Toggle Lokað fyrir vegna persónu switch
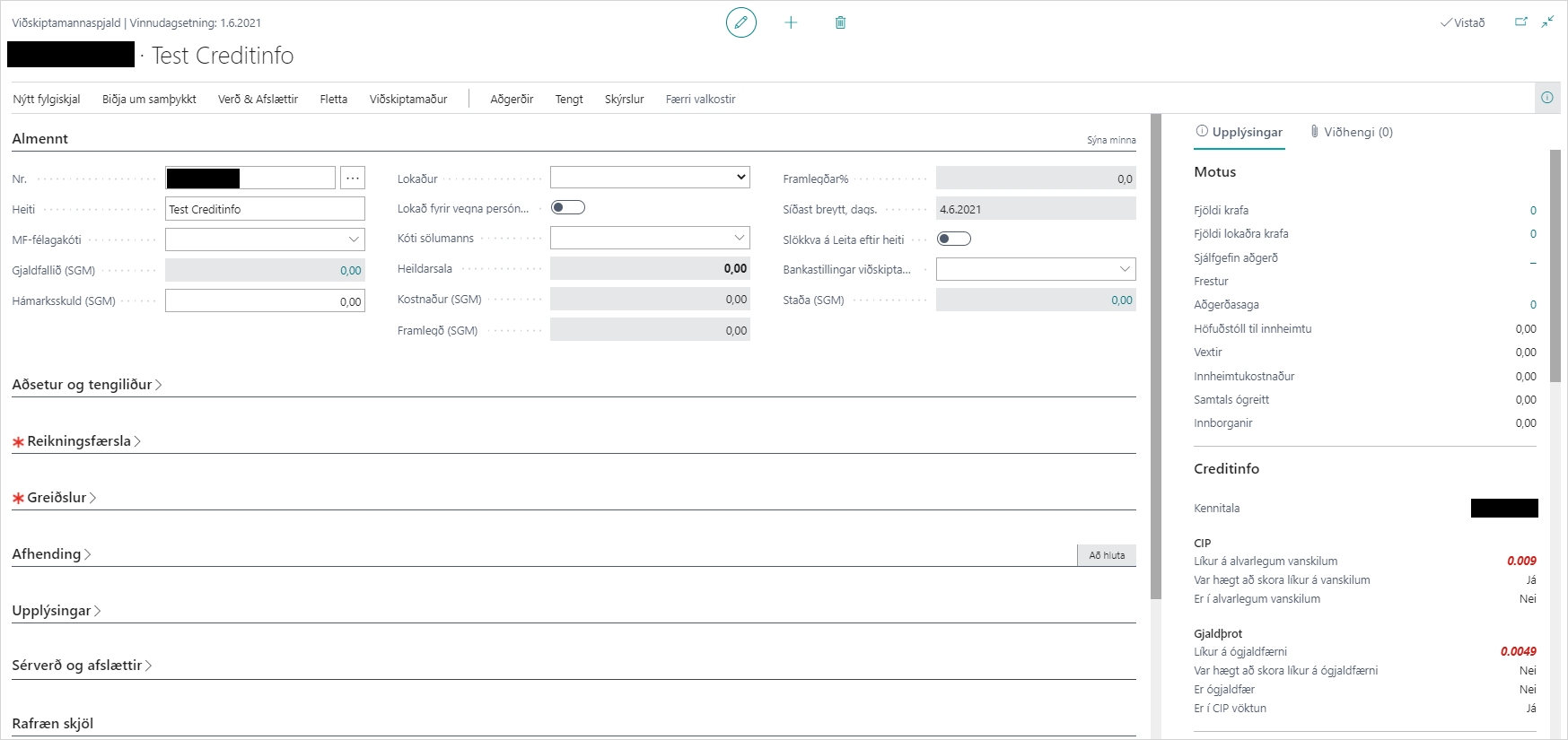Viewport: 1568px width, 740px height. coord(567,208)
